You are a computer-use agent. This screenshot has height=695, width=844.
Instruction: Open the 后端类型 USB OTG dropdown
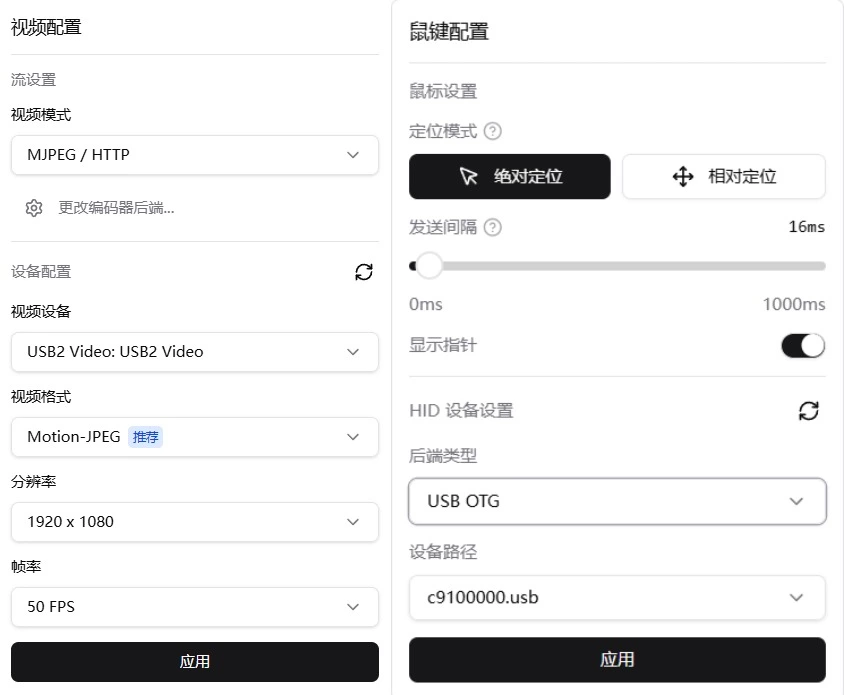click(x=617, y=501)
